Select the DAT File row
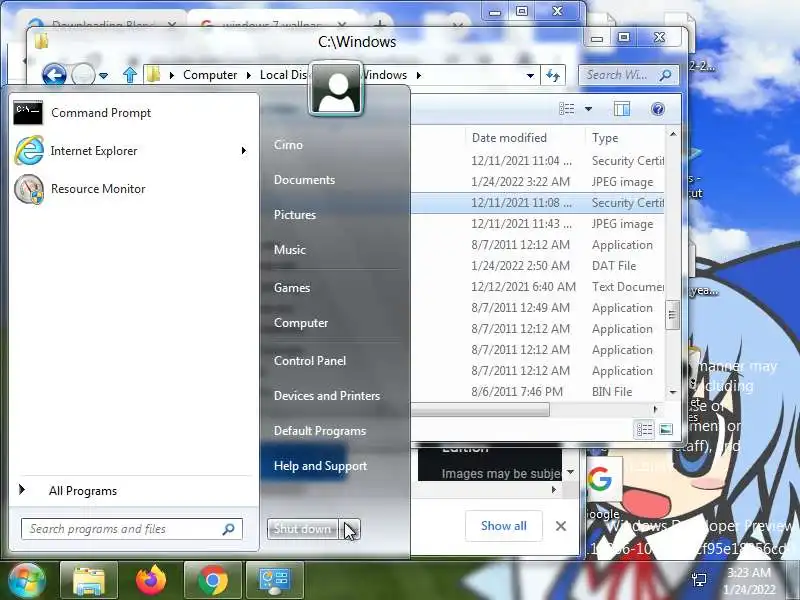The height and width of the screenshot is (600, 800). 538,266
